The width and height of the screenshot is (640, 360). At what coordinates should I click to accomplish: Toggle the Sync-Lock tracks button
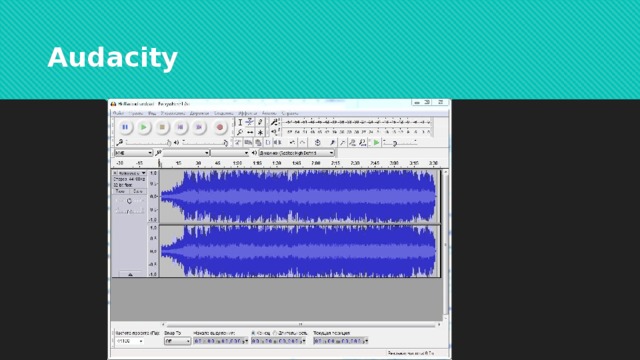[318, 142]
